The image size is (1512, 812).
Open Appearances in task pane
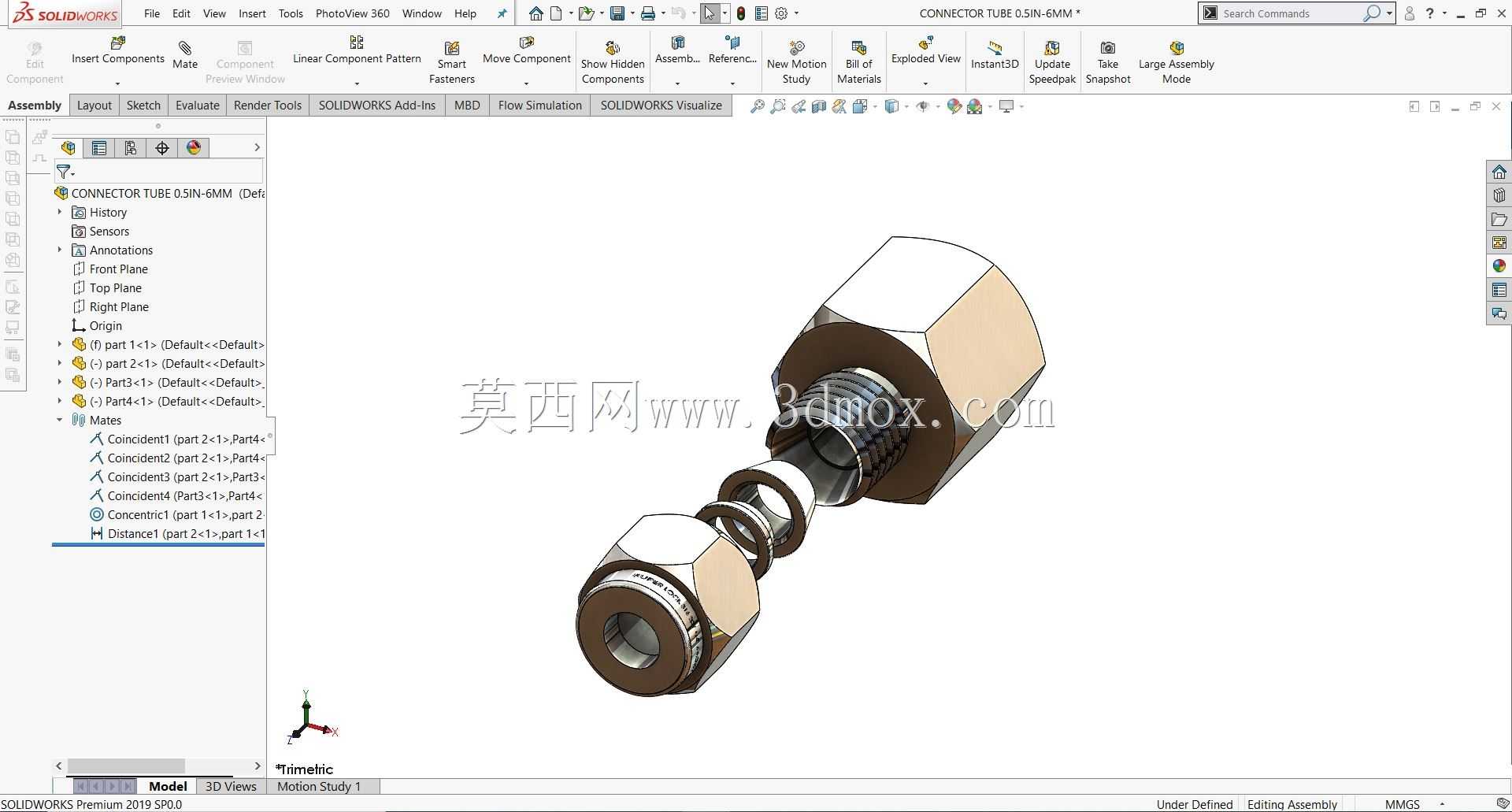1499,266
